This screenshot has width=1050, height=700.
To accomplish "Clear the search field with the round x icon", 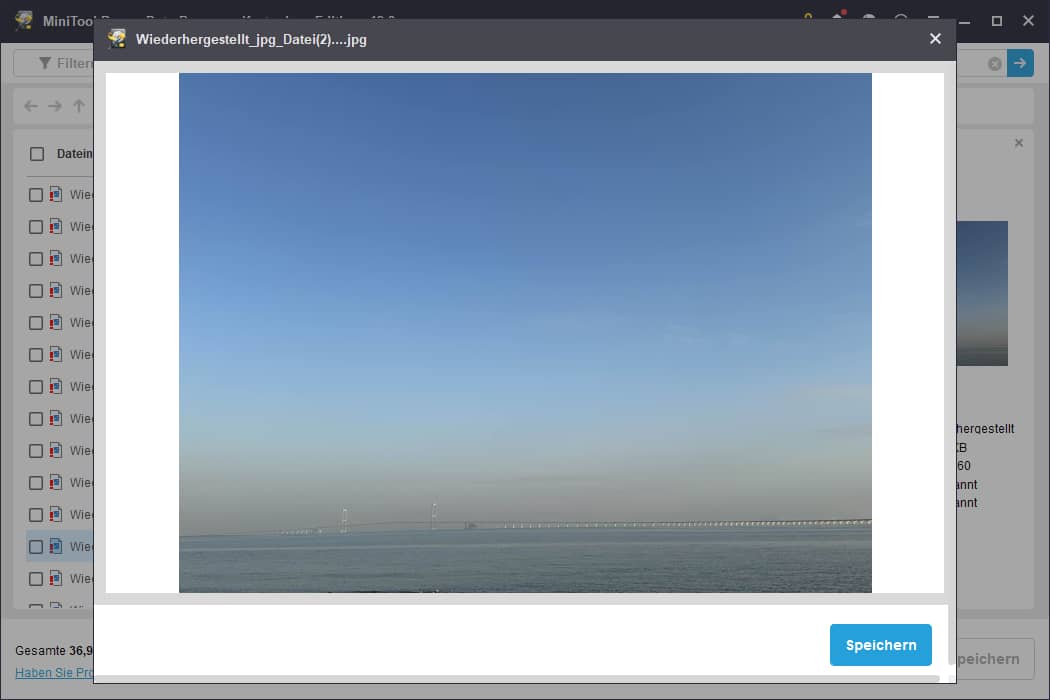I will (994, 64).
